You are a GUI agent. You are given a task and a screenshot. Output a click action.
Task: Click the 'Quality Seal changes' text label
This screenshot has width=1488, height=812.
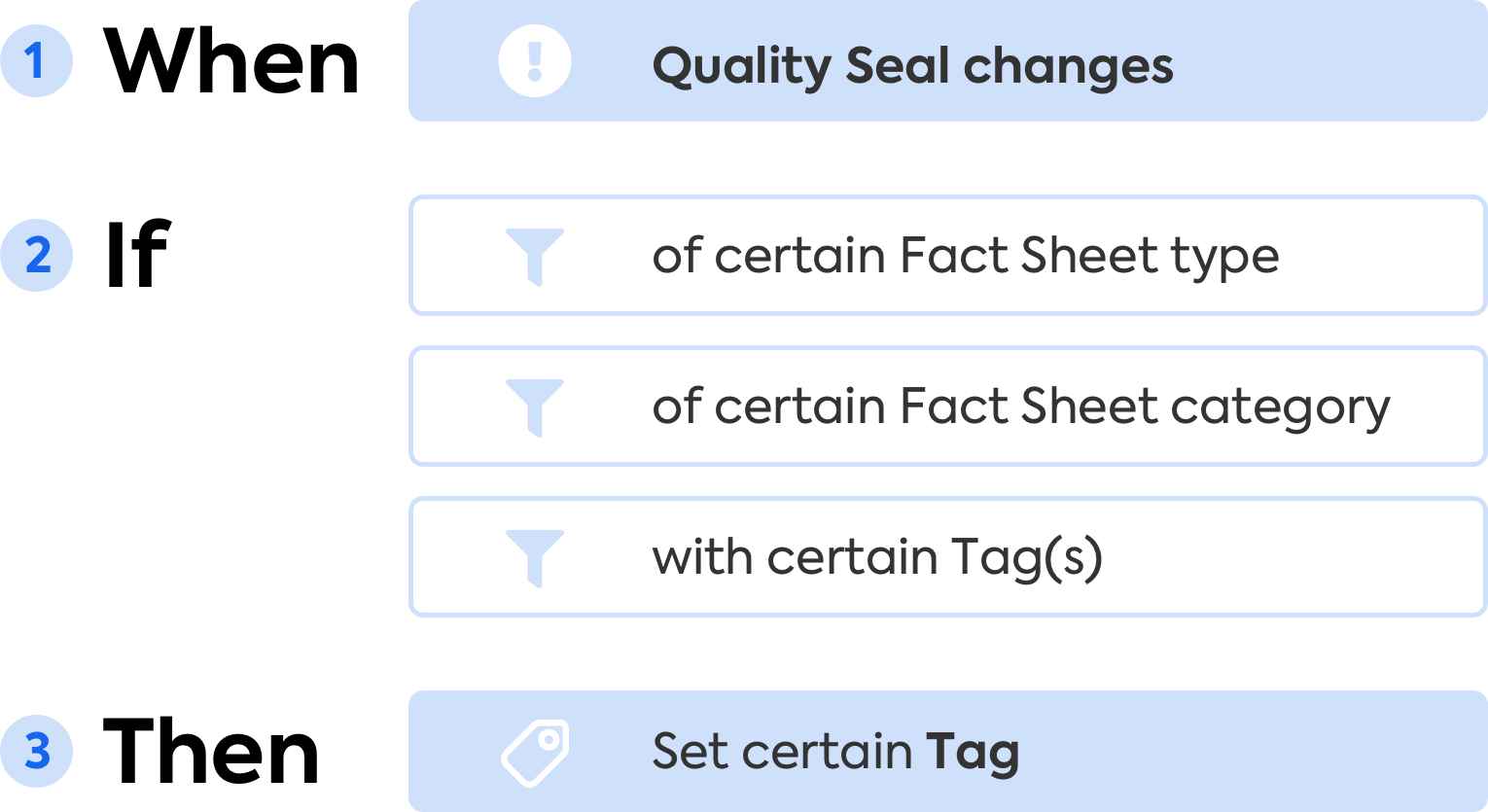[912, 66]
